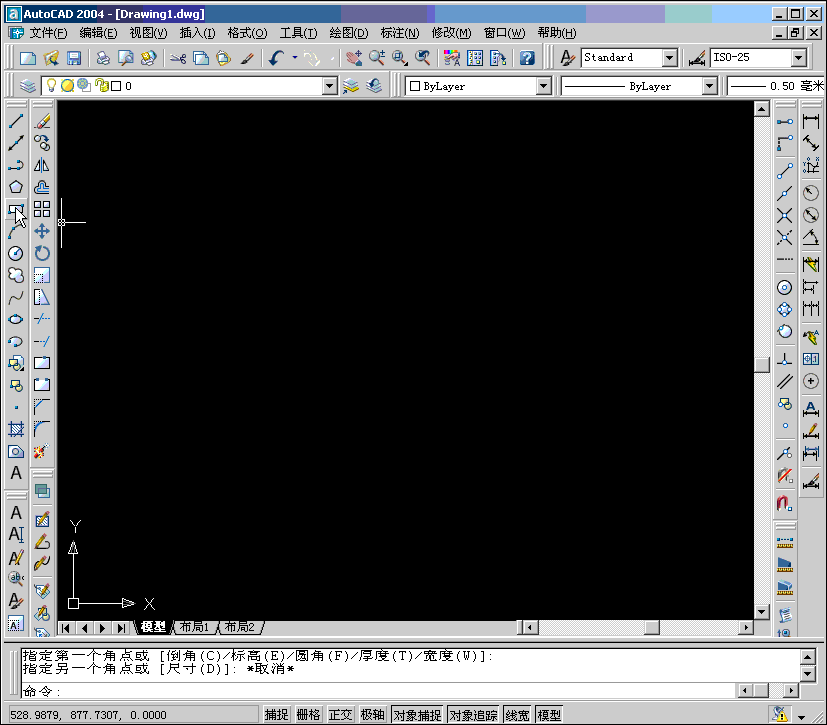The width and height of the screenshot is (827, 725).
Task: Open the 0.50 毫米 lineweight control
Action: click(775, 86)
